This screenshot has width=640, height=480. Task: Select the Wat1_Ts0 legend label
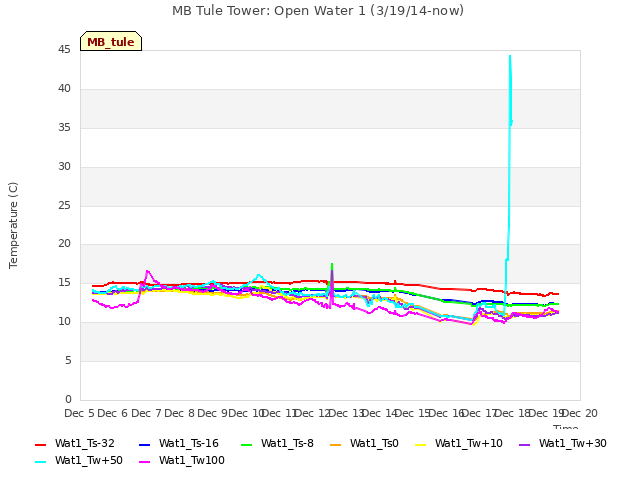coord(374,444)
